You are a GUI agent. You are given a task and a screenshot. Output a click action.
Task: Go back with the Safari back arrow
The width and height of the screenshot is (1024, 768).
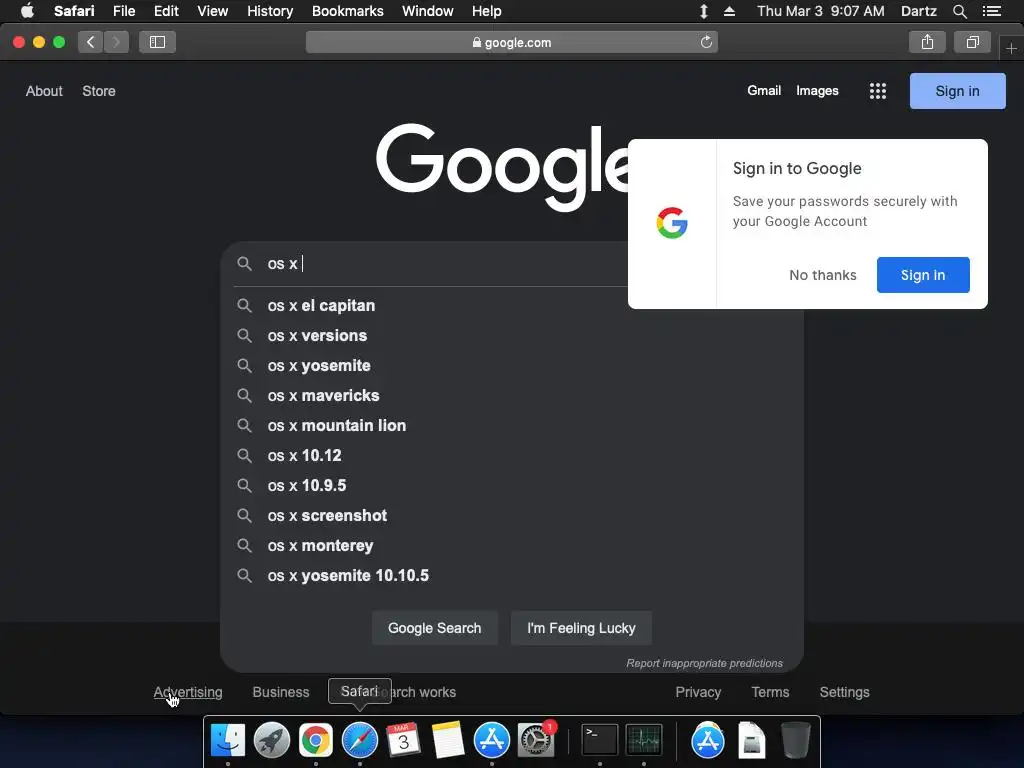coord(91,42)
